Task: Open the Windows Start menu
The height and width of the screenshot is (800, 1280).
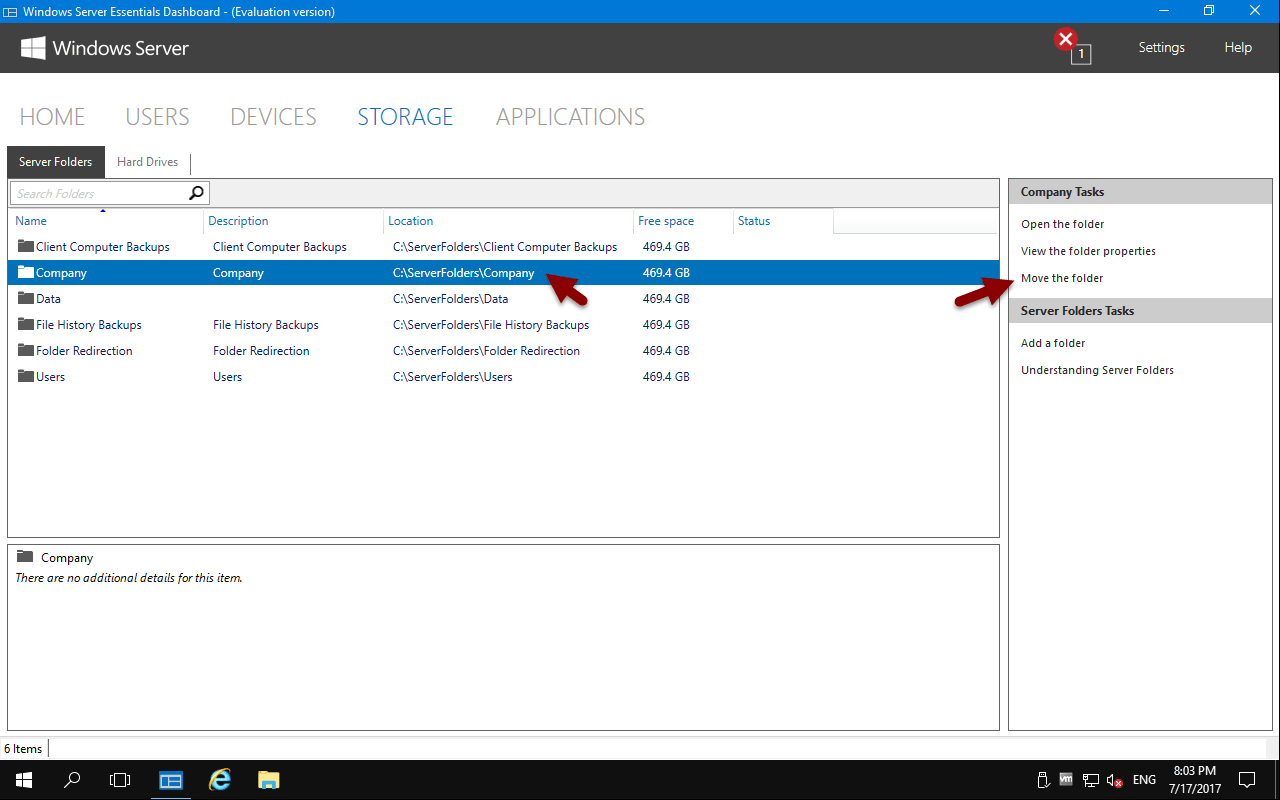Action: pos(23,780)
